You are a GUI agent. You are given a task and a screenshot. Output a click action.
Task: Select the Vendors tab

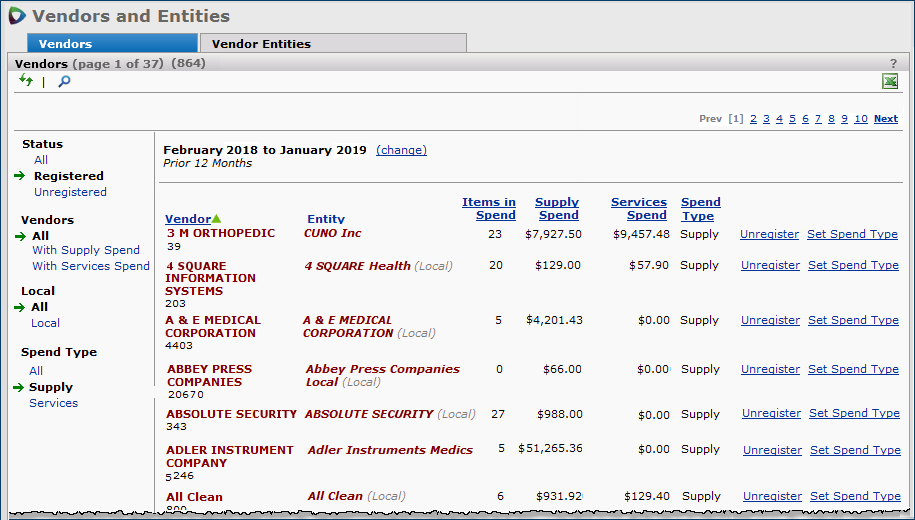click(65, 44)
